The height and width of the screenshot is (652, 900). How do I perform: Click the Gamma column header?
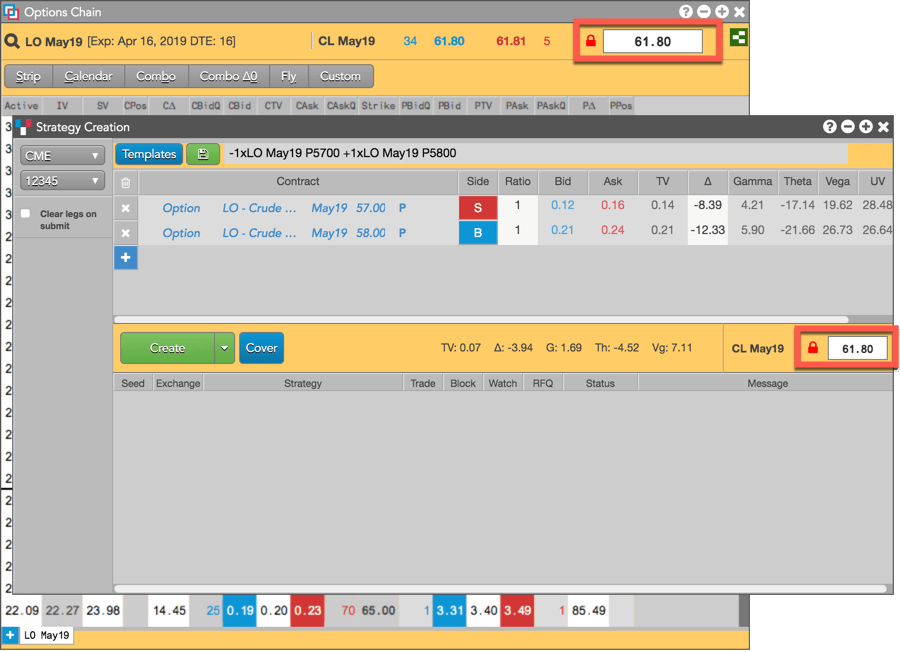pyautogui.click(x=752, y=181)
